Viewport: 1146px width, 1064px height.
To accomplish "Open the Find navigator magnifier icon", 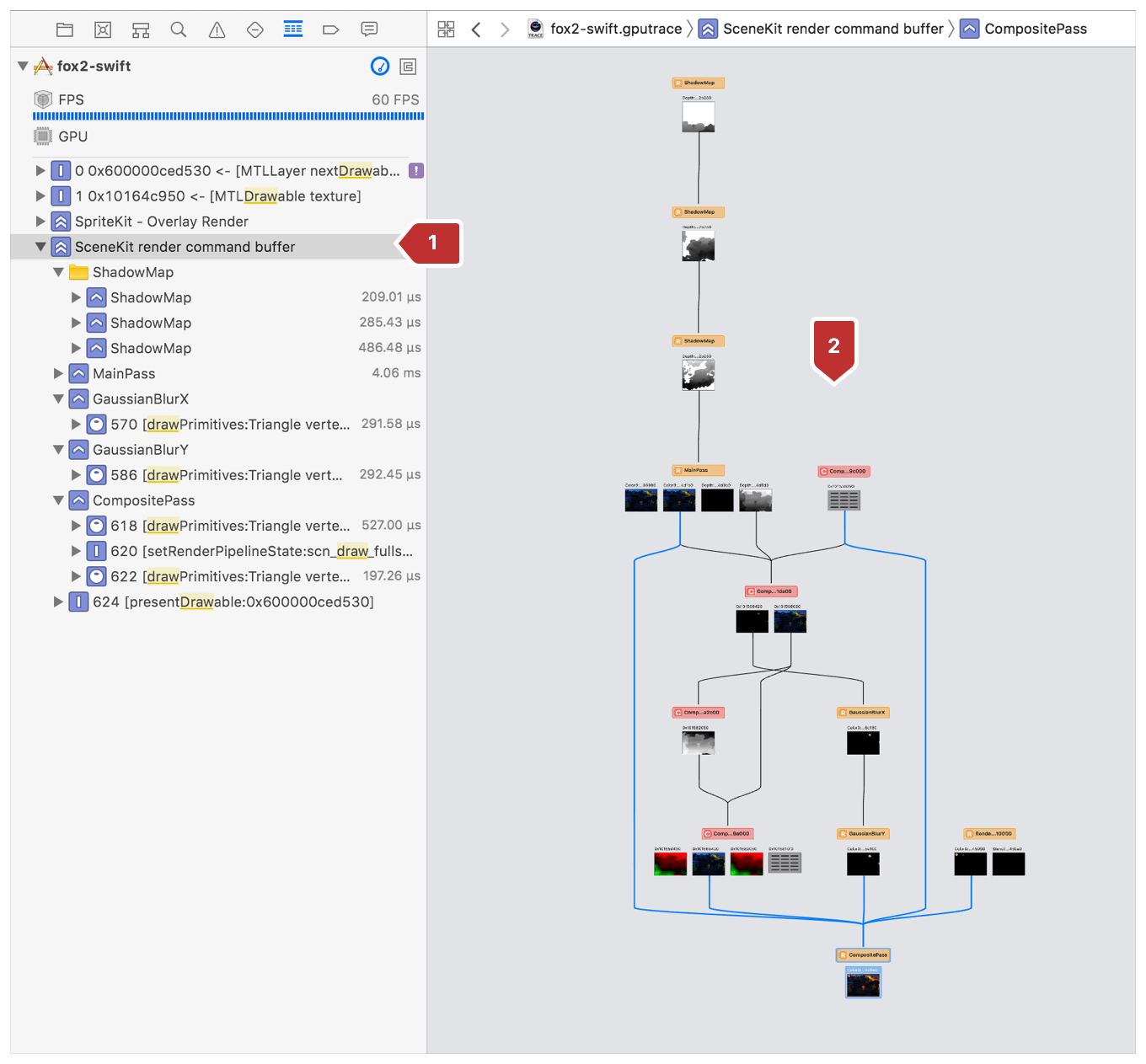I will (179, 30).
